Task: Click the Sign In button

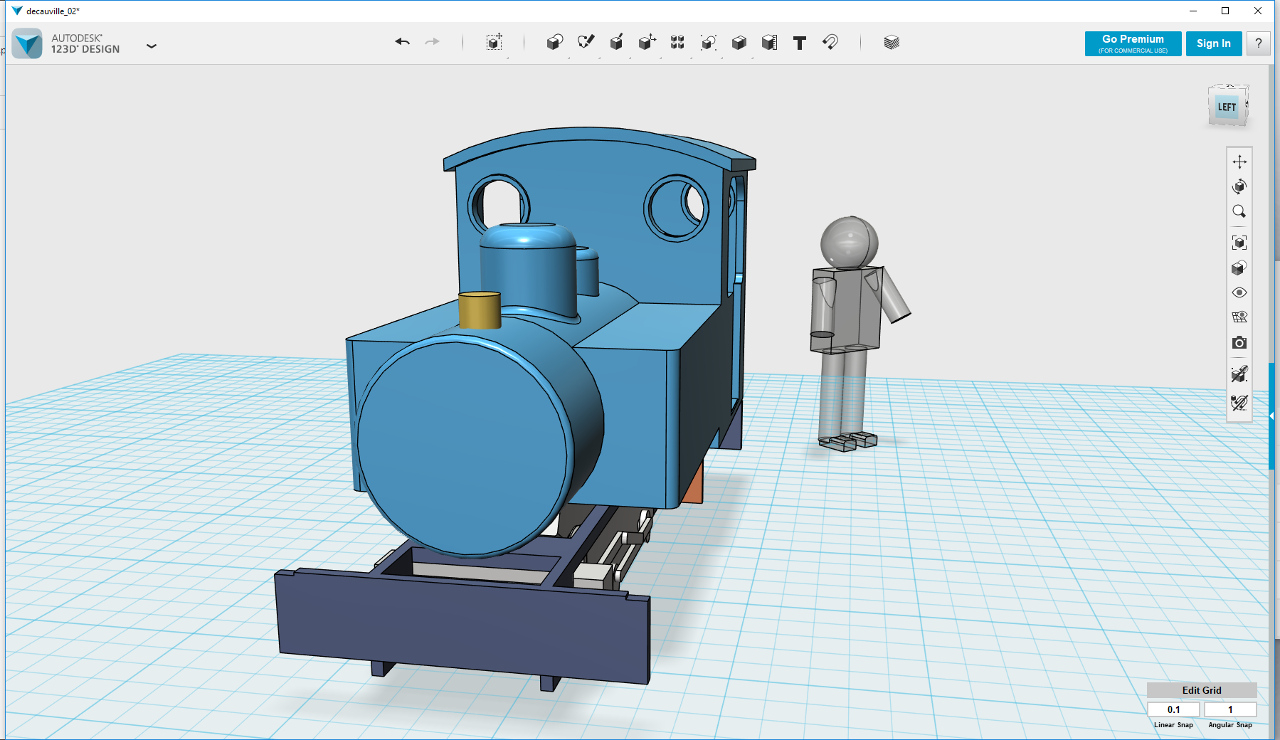Action: click(x=1214, y=43)
